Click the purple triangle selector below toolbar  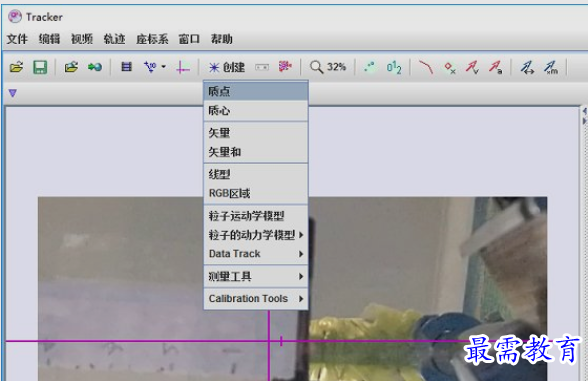pos(13,93)
